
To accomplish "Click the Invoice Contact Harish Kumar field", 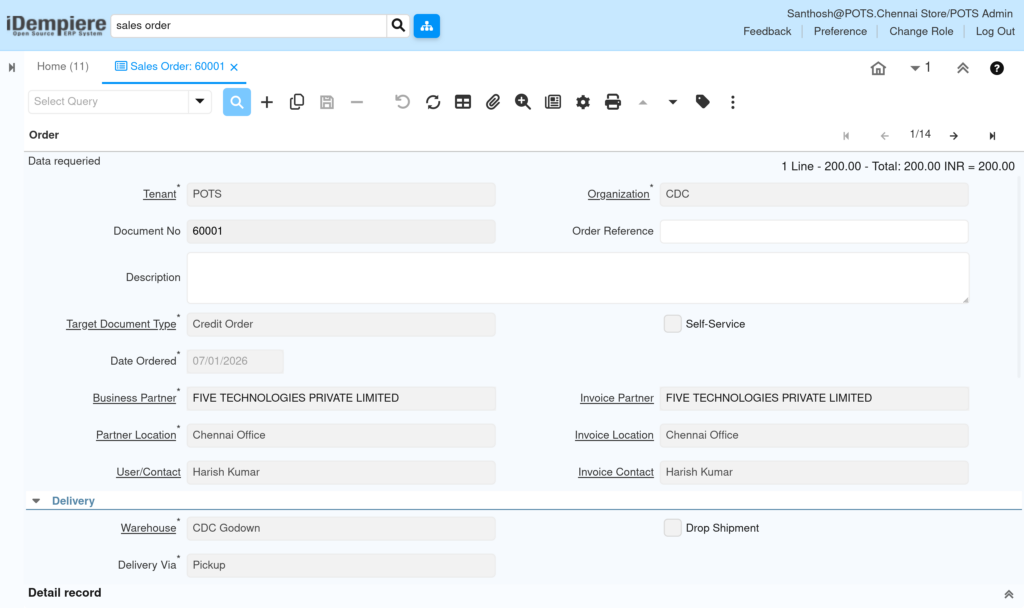I will pyautogui.click(x=814, y=472).
